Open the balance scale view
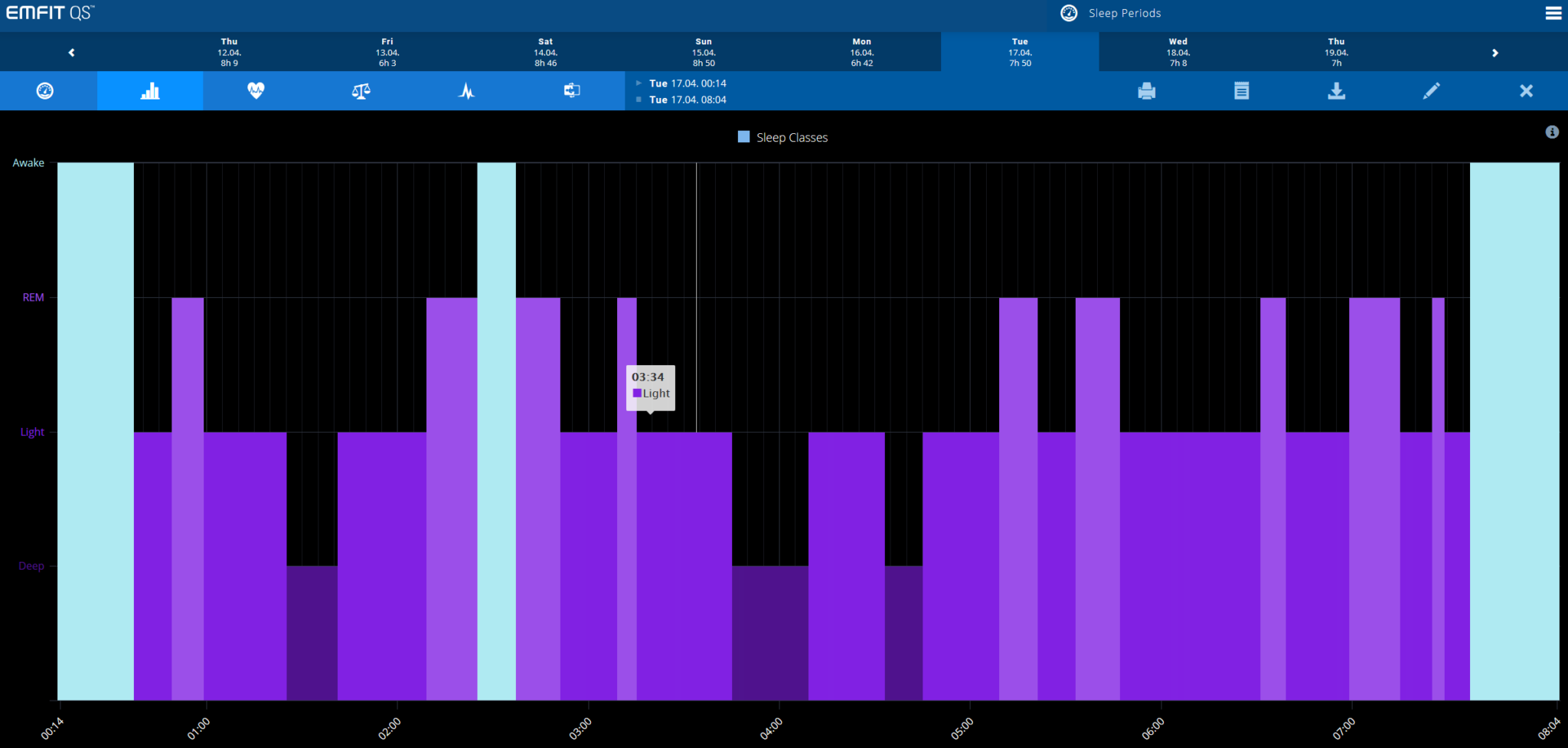Image resolution: width=1568 pixels, height=748 pixels. point(361,91)
